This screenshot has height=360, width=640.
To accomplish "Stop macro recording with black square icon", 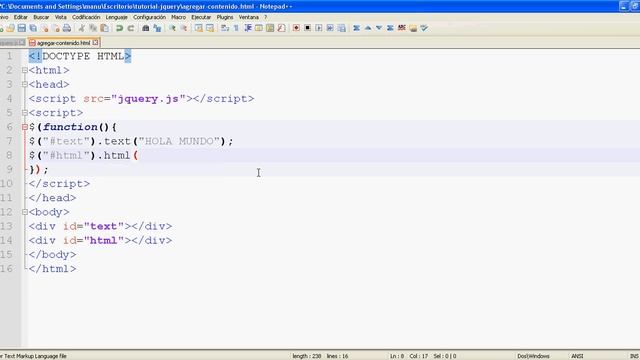I will (307, 28).
